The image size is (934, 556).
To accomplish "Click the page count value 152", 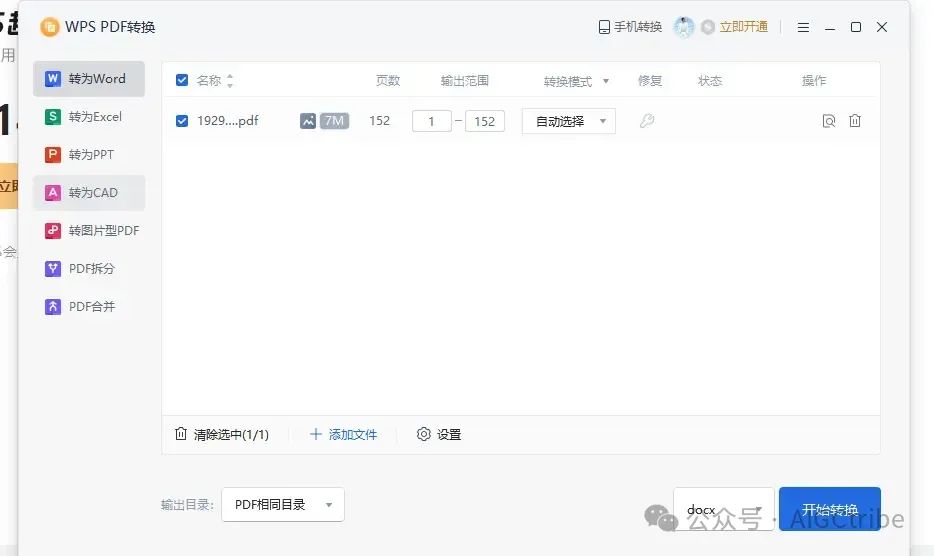I will point(379,121).
